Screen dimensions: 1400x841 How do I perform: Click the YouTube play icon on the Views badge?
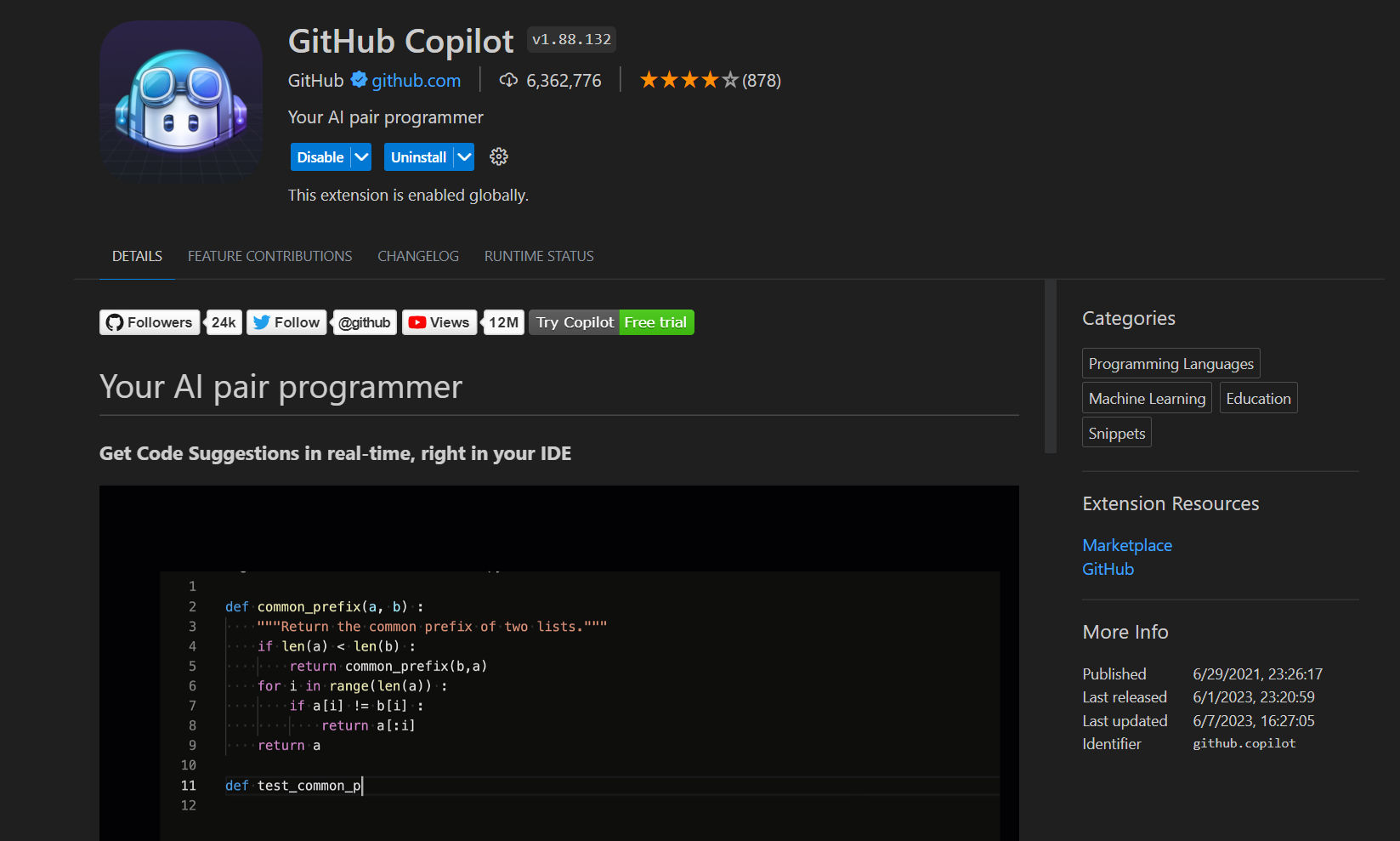417,322
